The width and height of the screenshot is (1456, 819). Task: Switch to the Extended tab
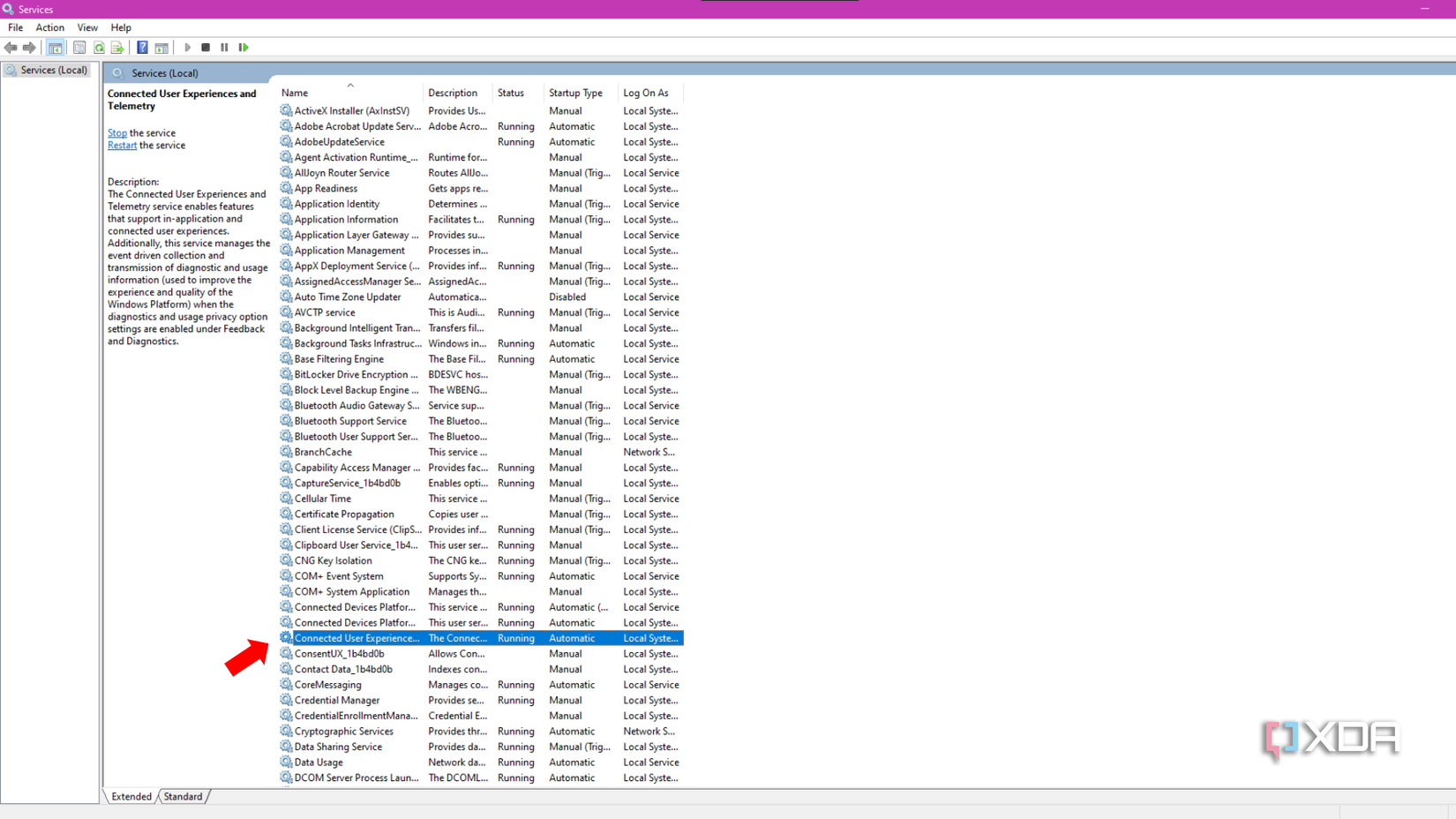point(131,796)
